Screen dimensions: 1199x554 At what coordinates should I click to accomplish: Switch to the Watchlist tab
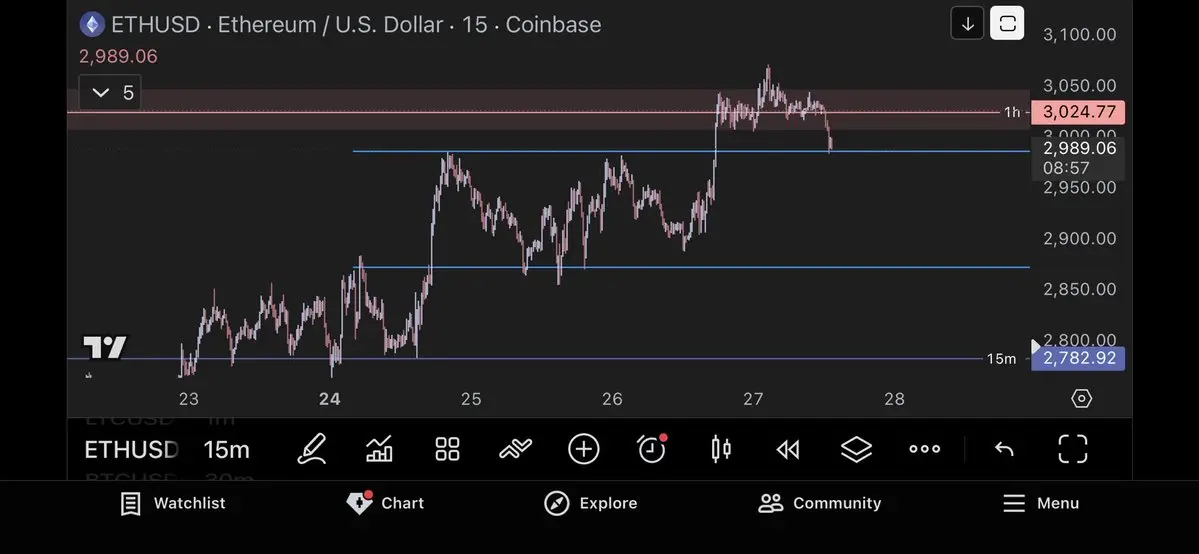pos(173,503)
